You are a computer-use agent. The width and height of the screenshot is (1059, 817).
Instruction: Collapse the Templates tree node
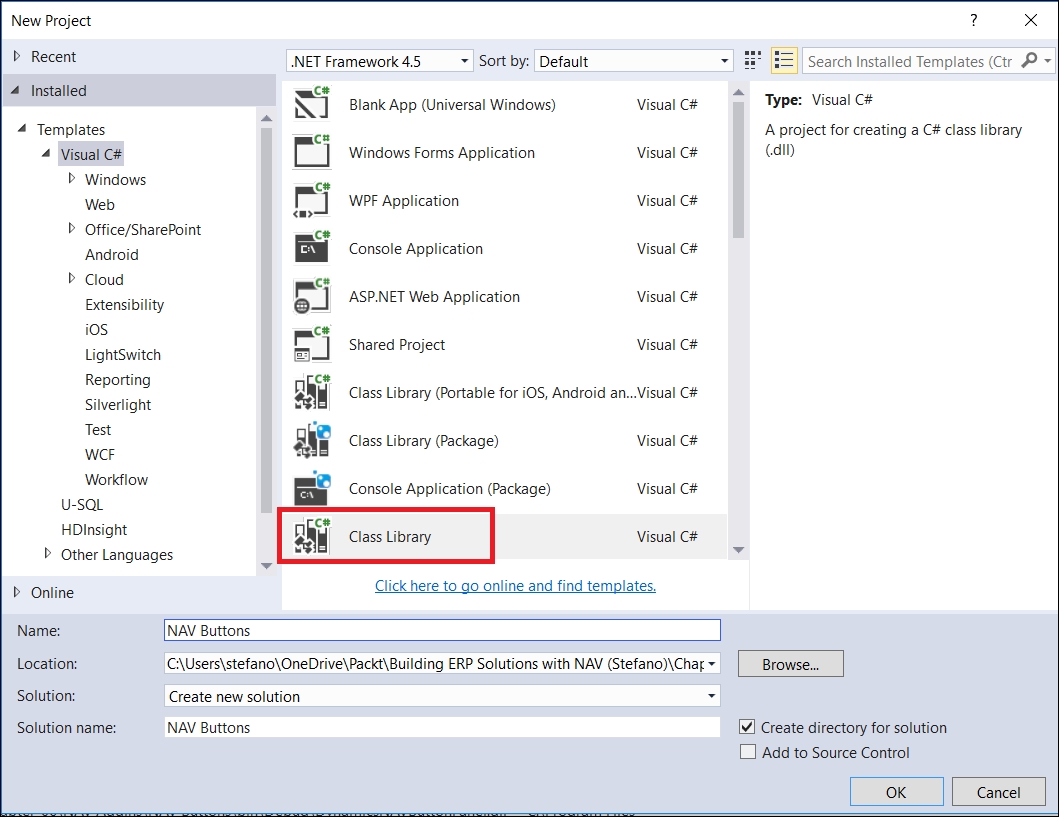point(22,128)
